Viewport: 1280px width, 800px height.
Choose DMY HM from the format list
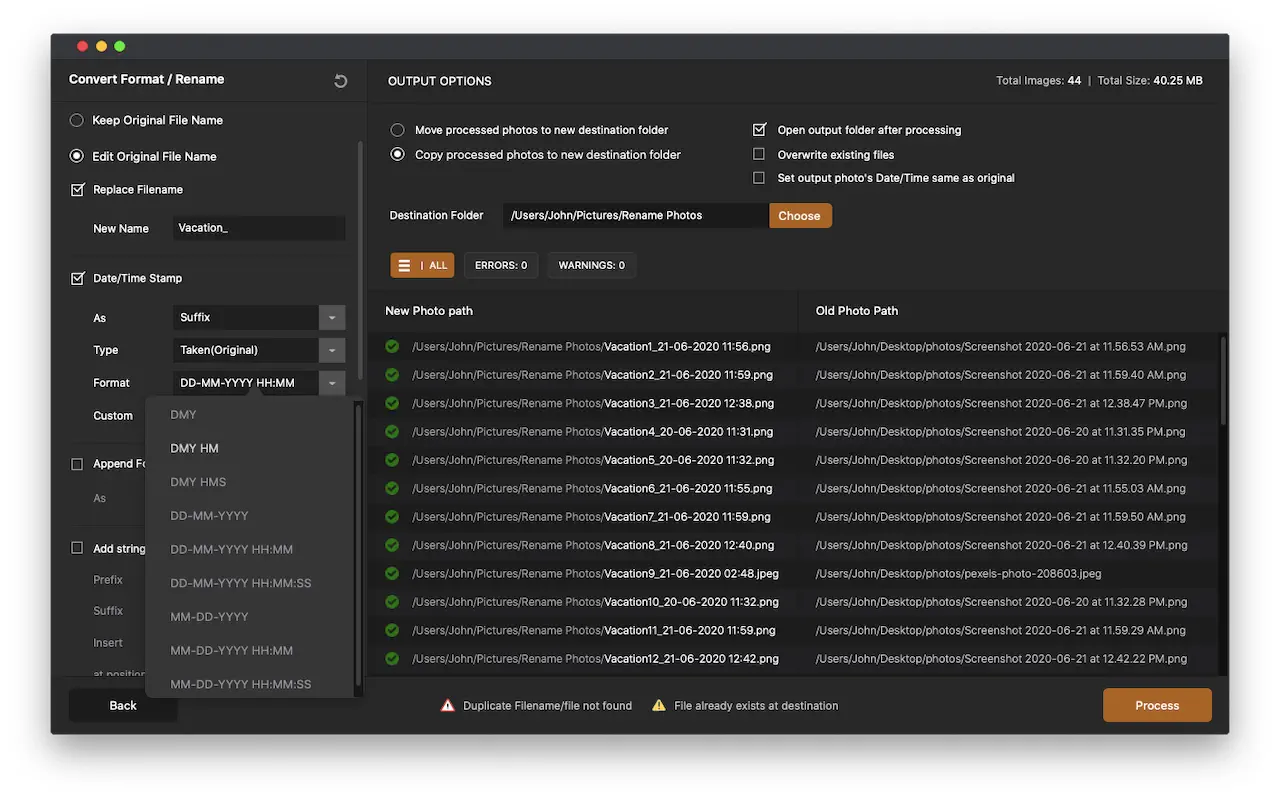(x=194, y=448)
